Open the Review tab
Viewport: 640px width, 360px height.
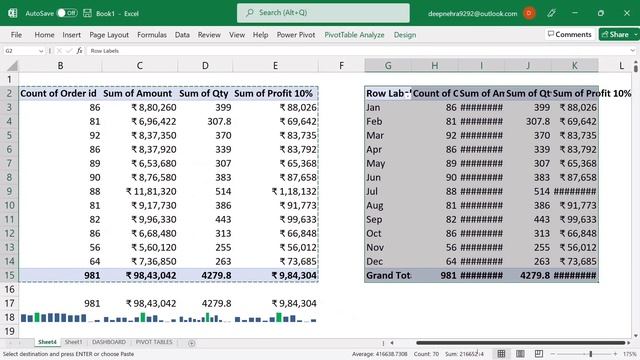(209, 35)
